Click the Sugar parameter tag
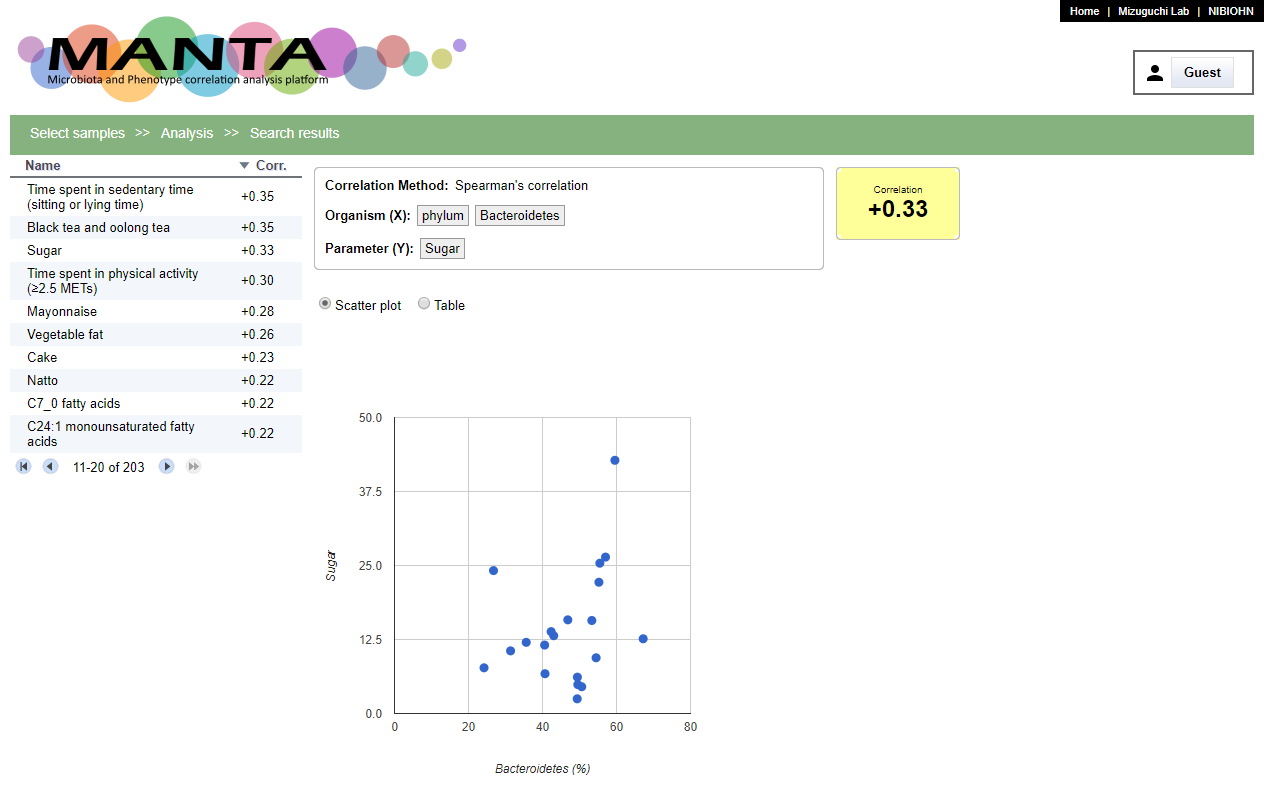 click(x=443, y=248)
